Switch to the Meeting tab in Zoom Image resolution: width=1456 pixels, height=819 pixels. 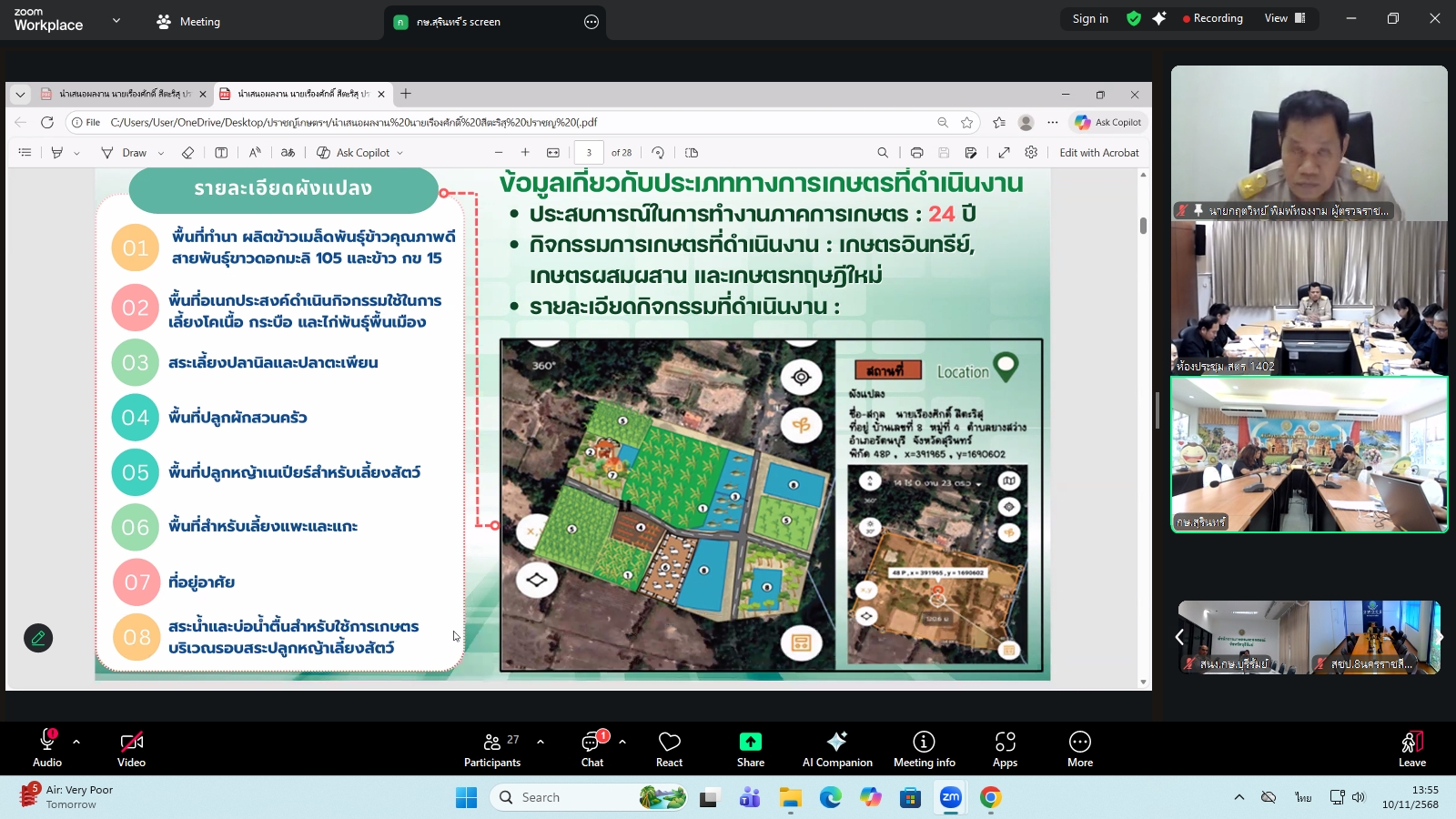188,21
